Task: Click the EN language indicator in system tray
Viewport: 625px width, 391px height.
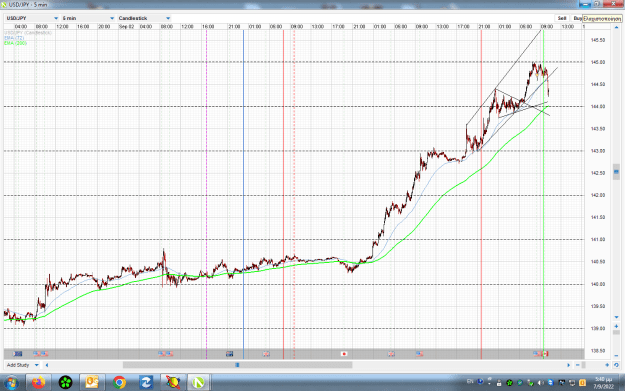Action: pyautogui.click(x=470, y=382)
